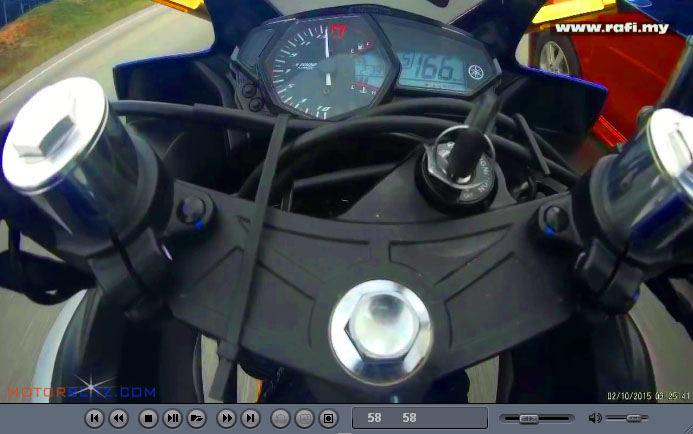Mute audio with the speaker icon
This screenshot has width=693, height=434.
point(596,418)
